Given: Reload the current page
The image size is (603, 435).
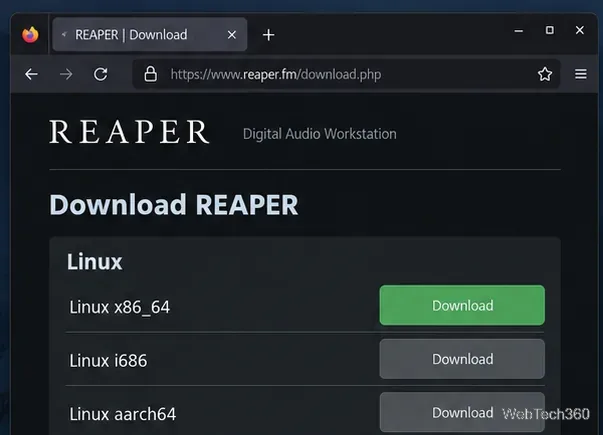Looking at the screenshot, I should (101, 74).
